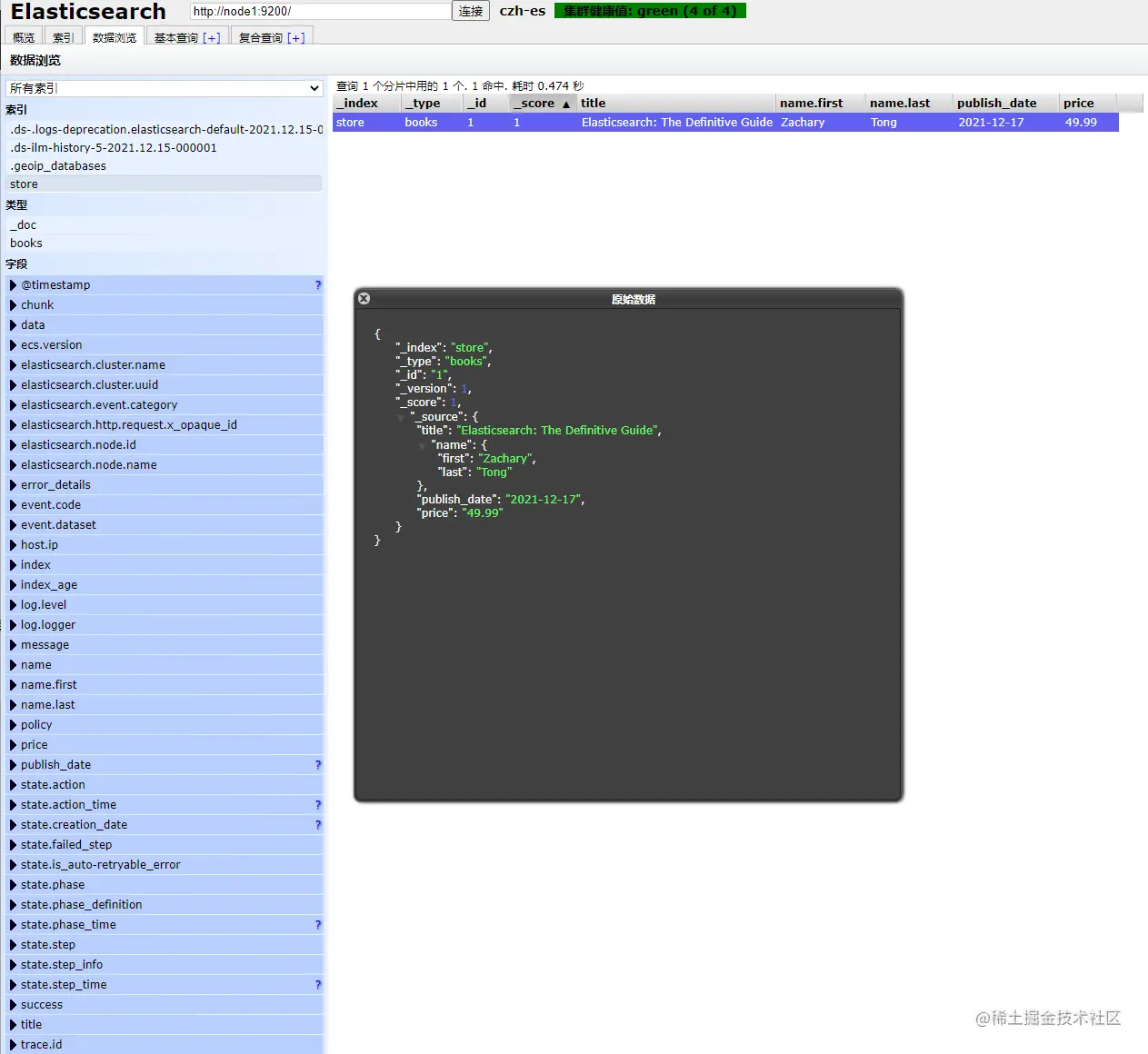Select the .ds-.logs-deprecation index
The height and width of the screenshot is (1054, 1148).
(165, 130)
